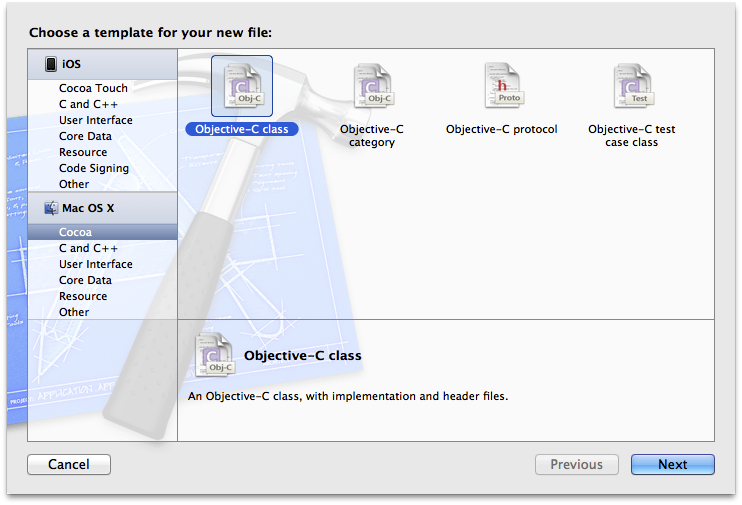The image size is (742, 505).
Task: Select the Objective-C category template icon
Action: [375, 86]
